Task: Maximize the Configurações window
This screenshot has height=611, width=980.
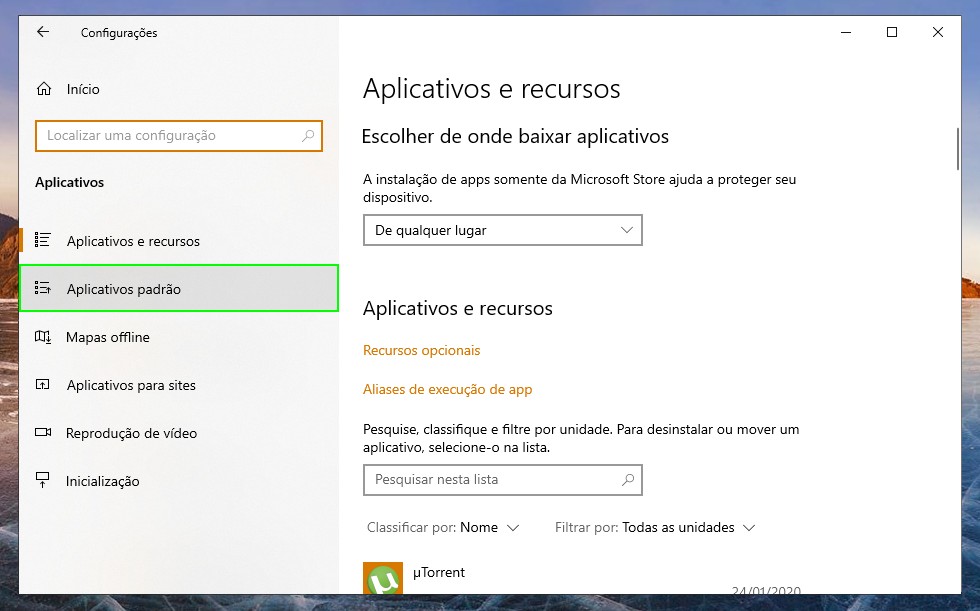Action: pos(892,32)
